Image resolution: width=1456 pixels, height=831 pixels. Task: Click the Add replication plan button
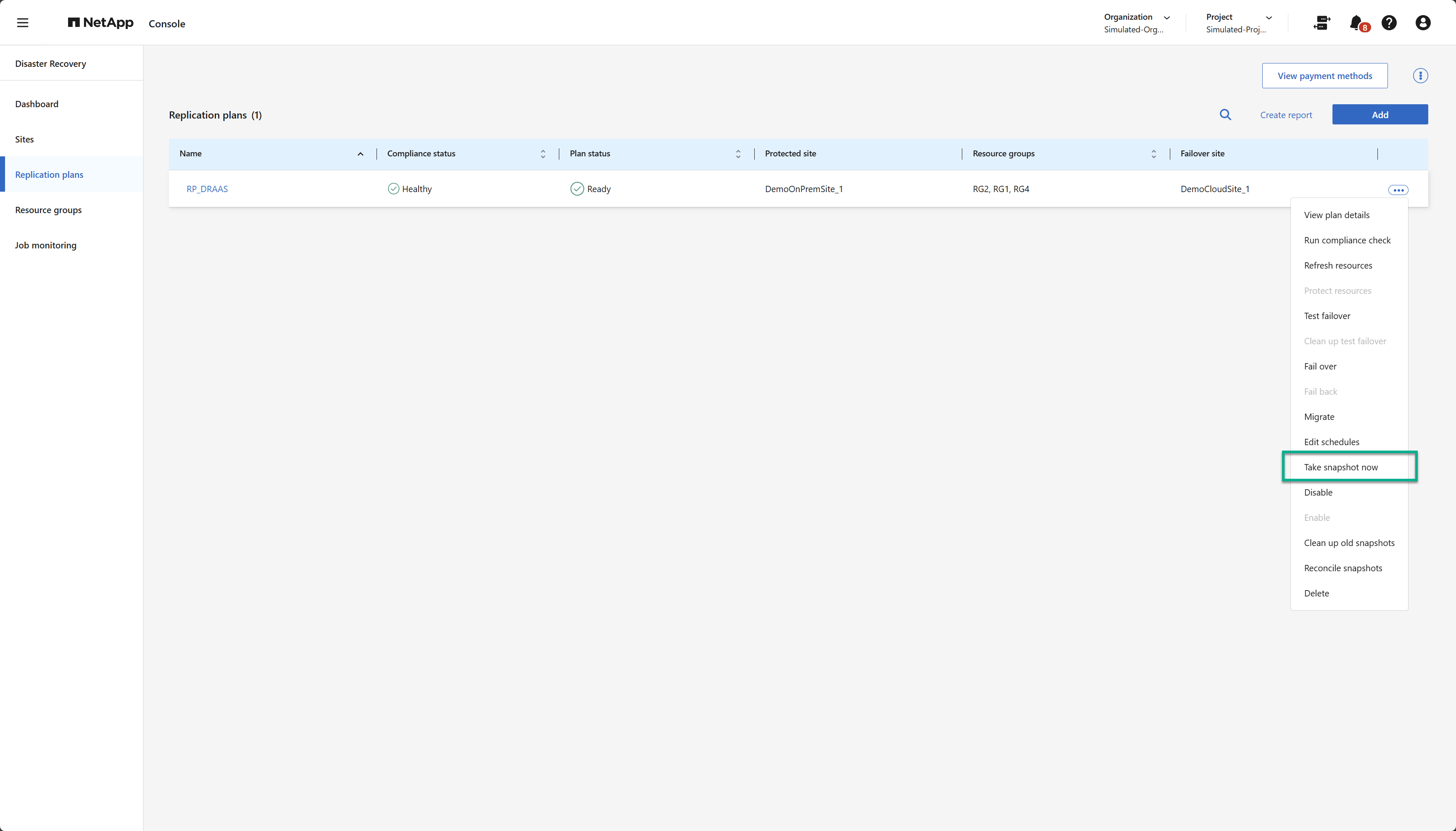[1380, 115]
